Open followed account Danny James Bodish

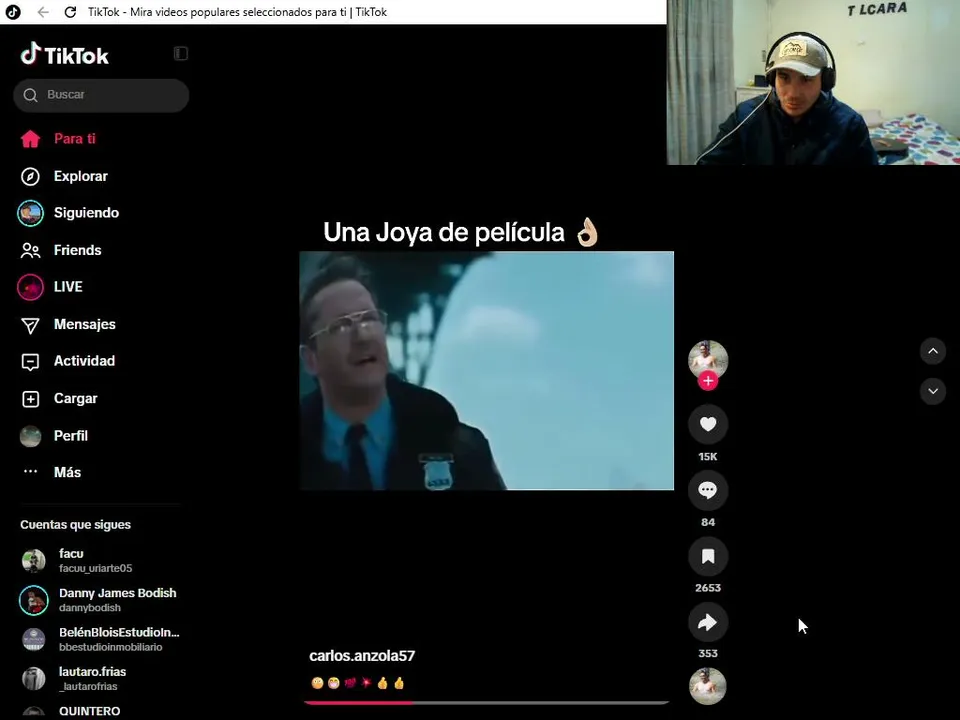pos(101,600)
